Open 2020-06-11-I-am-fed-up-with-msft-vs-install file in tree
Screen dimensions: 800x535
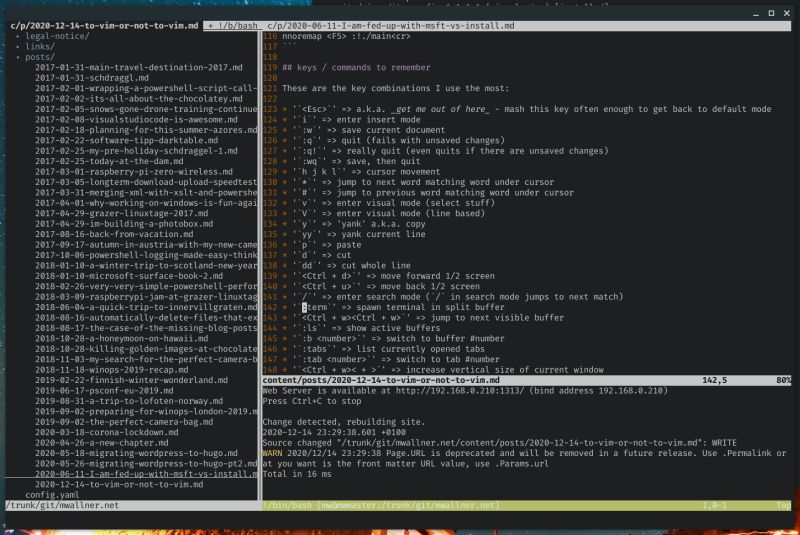pos(146,474)
